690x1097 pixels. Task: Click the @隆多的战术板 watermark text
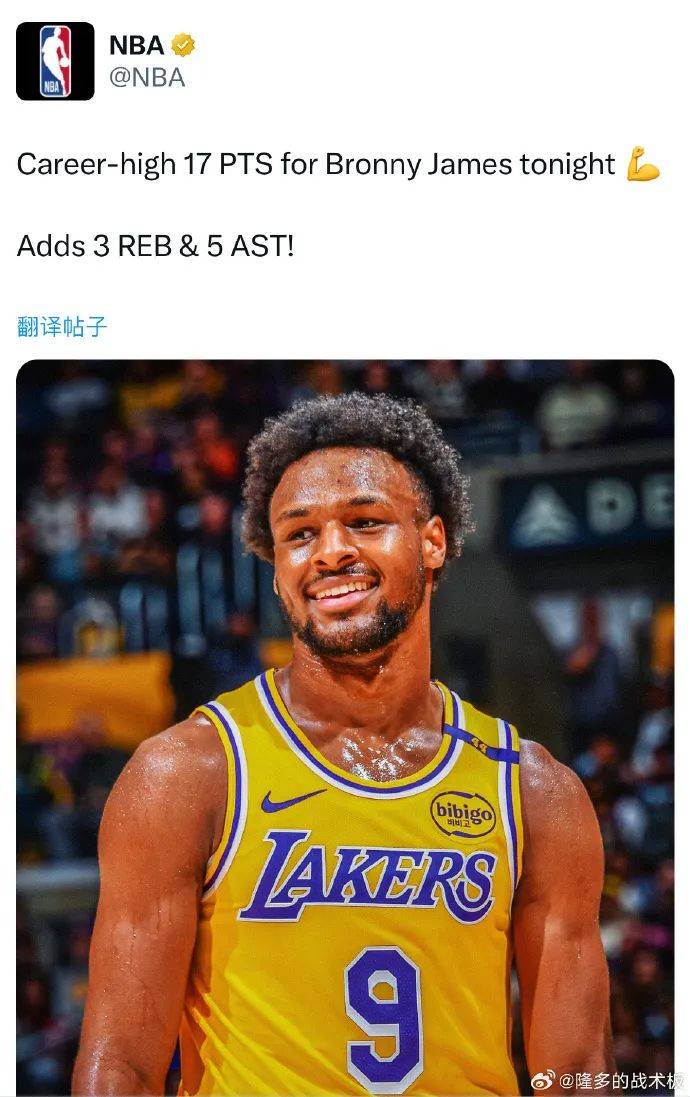tap(620, 1080)
